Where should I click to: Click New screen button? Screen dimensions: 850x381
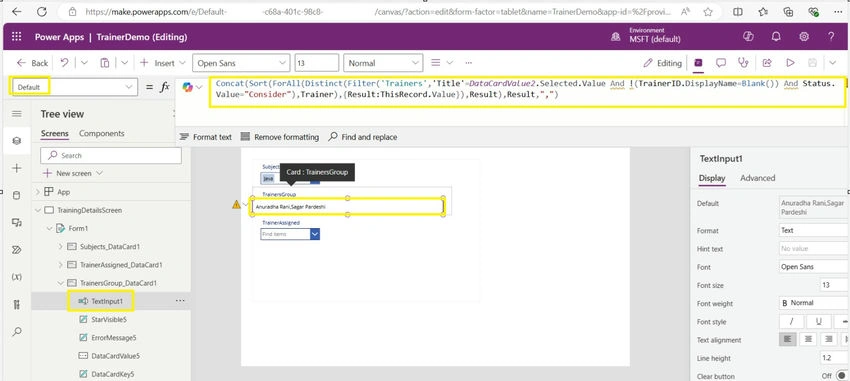coord(73,173)
